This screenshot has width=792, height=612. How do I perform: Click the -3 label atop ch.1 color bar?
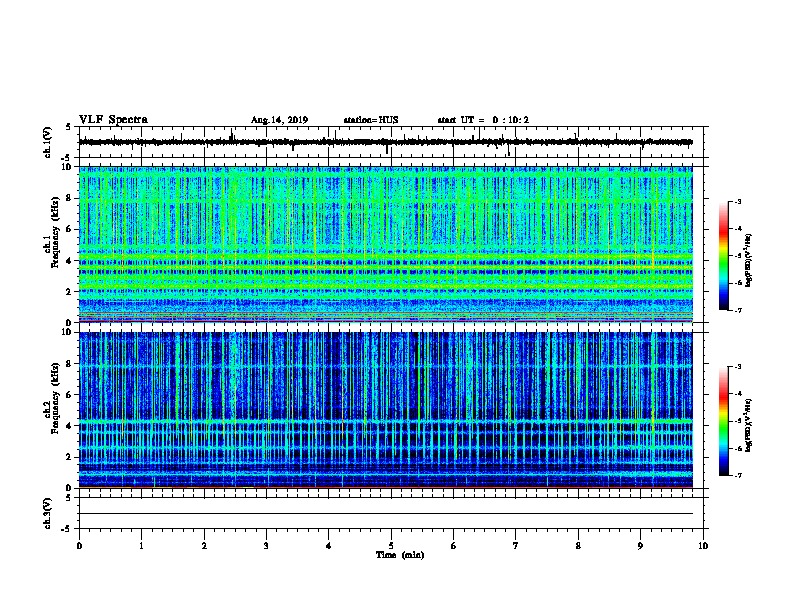coord(737,201)
